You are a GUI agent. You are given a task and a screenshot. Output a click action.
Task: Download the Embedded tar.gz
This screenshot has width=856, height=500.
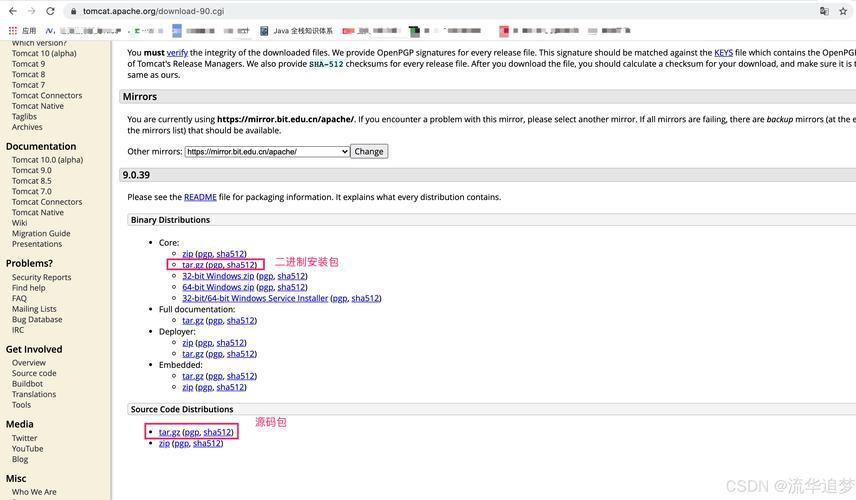click(193, 376)
